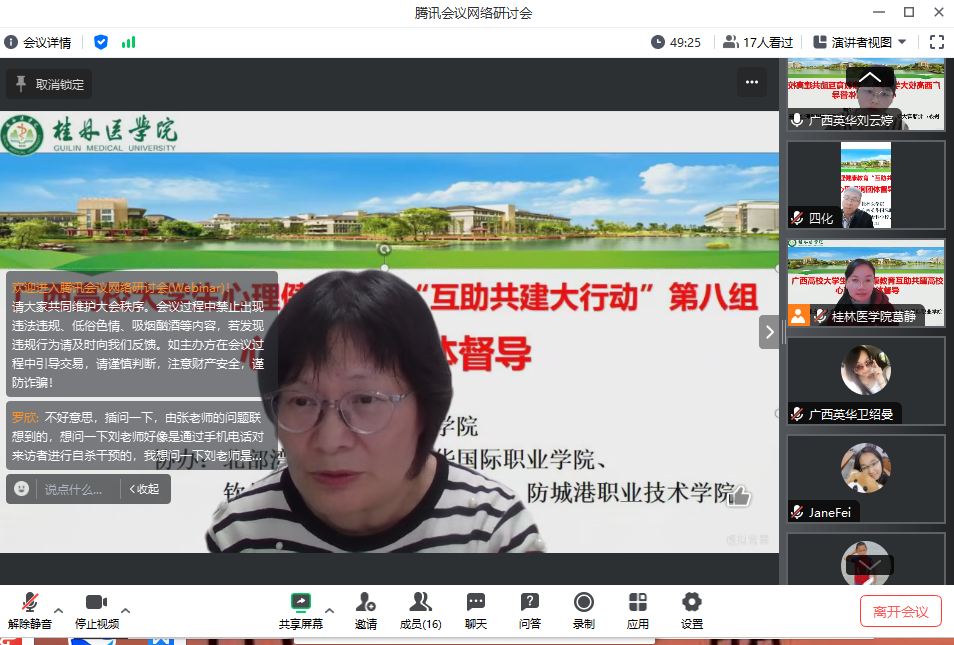Expand audio options arrow beside 解除静音
The width and height of the screenshot is (954, 645).
coord(58,610)
